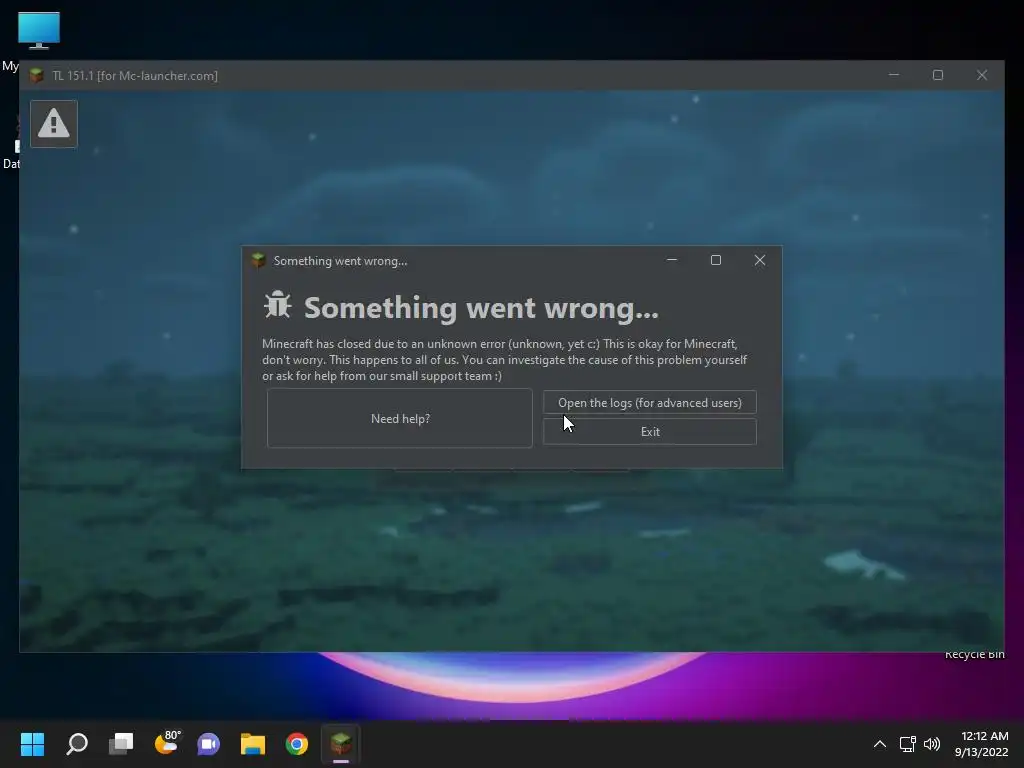The image size is (1024, 768).
Task: Open the weather widget showing 80°
Action: tap(167, 743)
